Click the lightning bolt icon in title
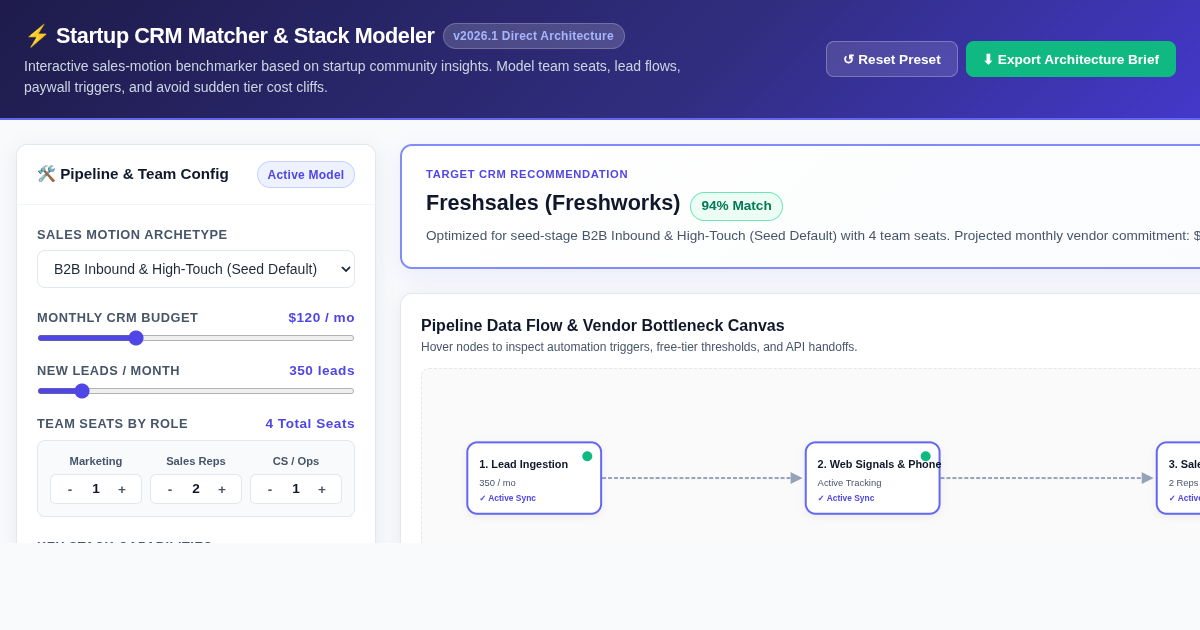This screenshot has width=1200, height=630. [37, 36]
